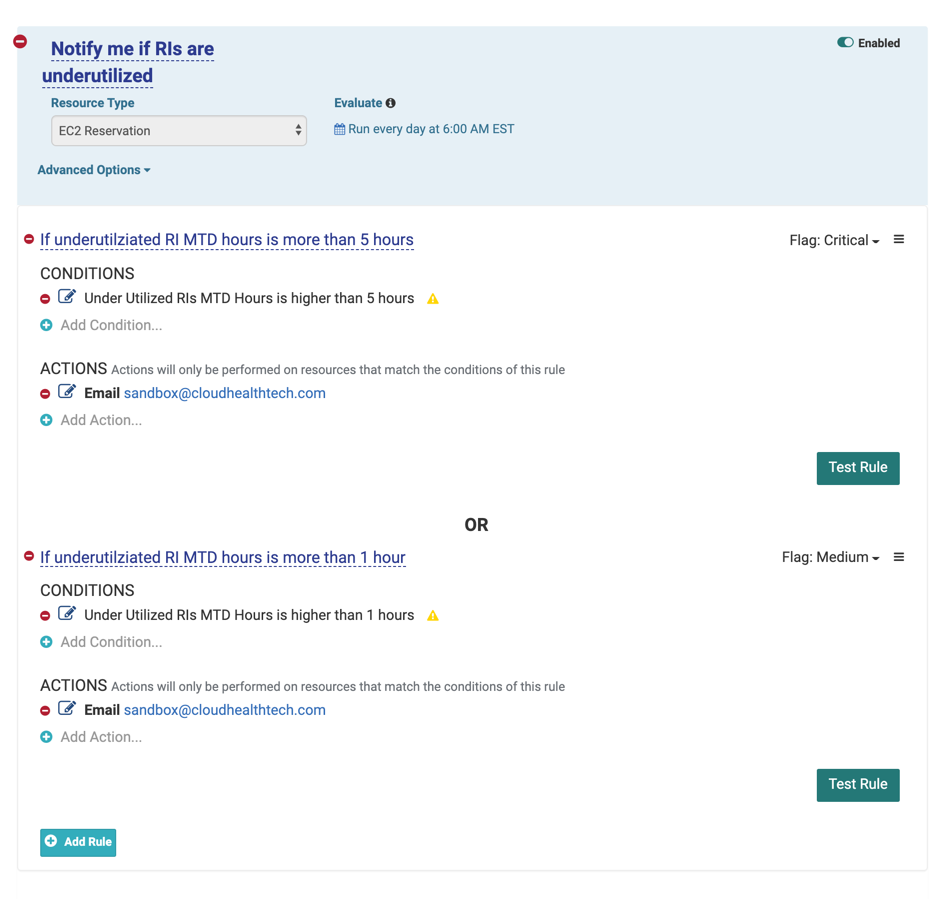This screenshot has width=946, height=899.
Task: Click warning icon on 1 hours condition
Action: click(433, 616)
